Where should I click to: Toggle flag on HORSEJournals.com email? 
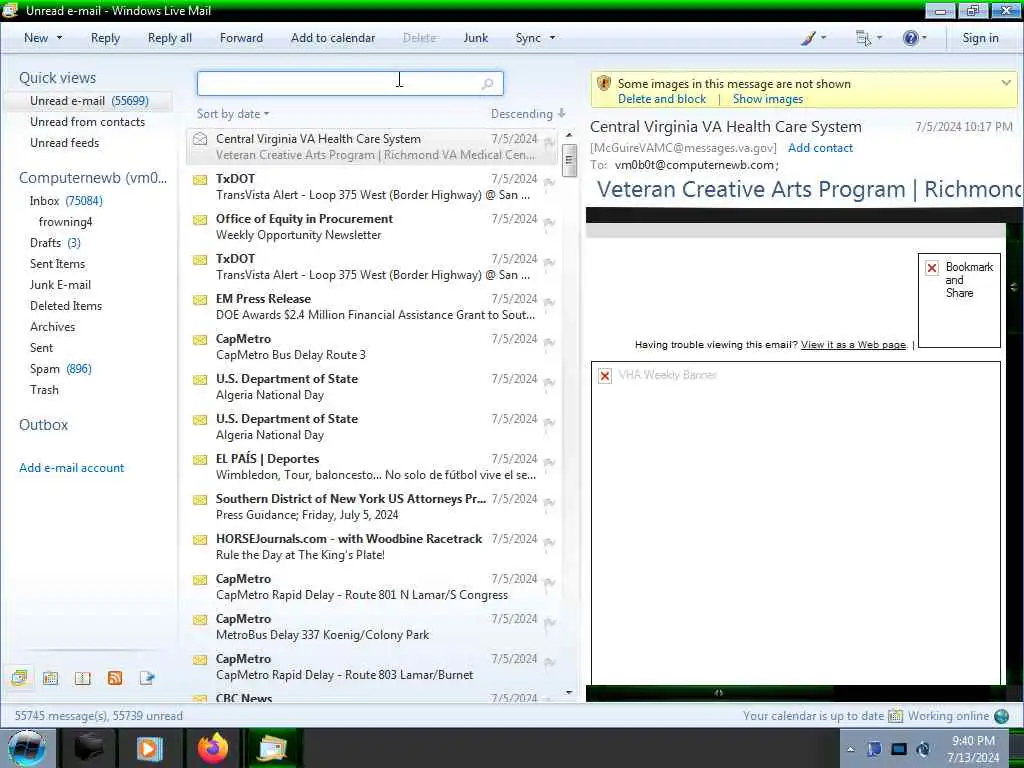[x=550, y=542]
